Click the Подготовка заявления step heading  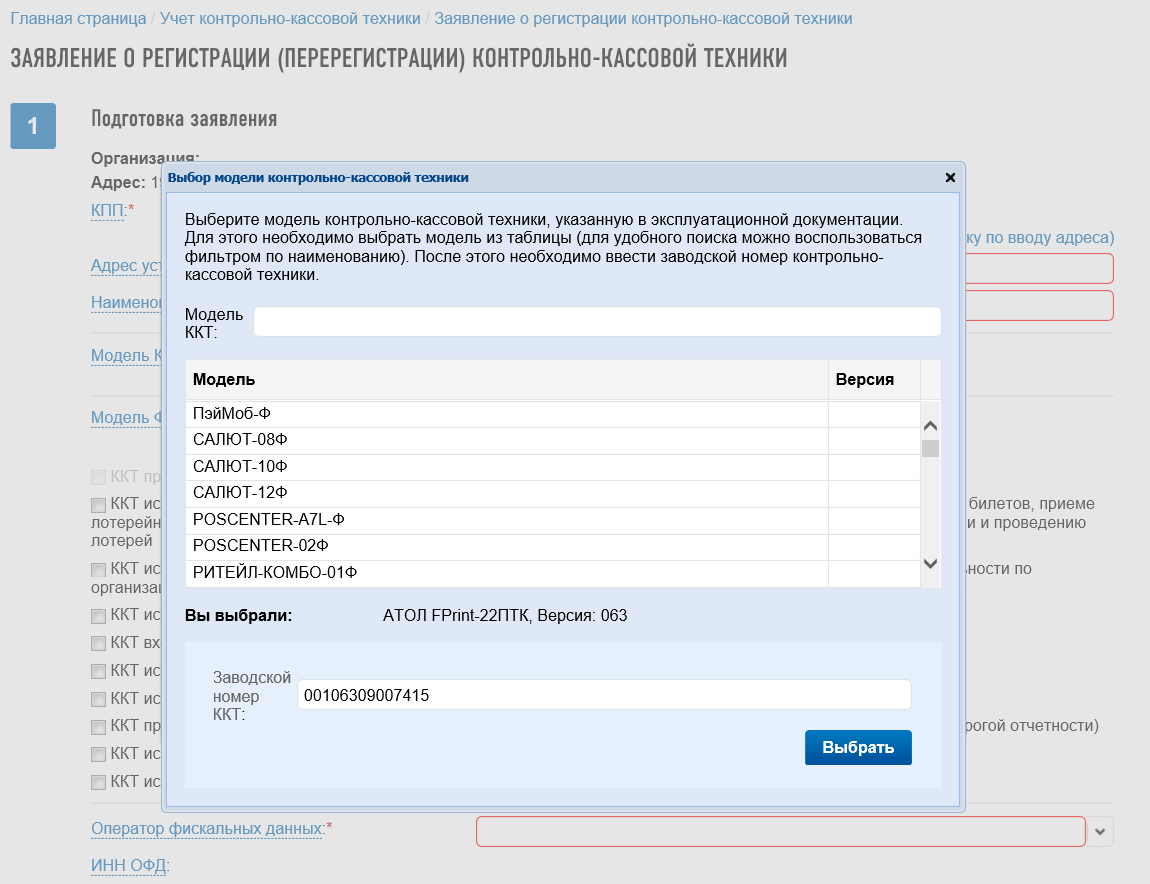(x=184, y=119)
